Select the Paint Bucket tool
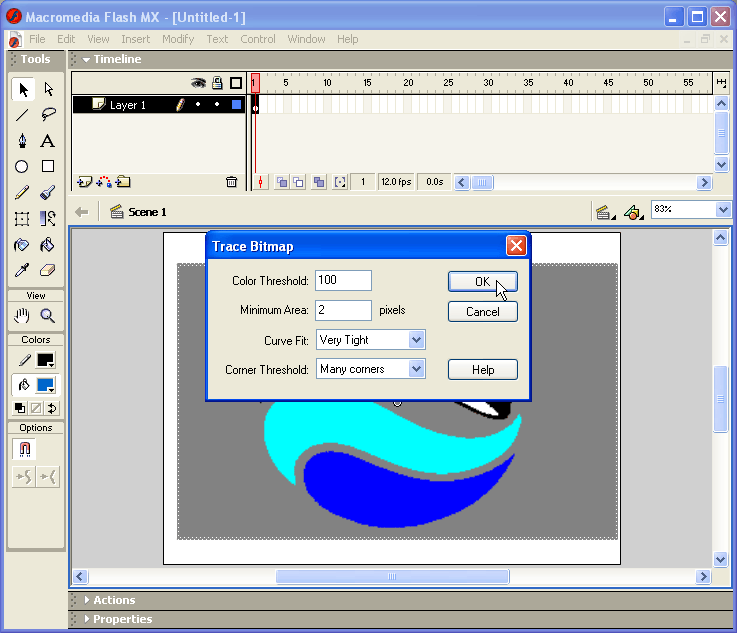737x633 pixels. click(x=47, y=245)
